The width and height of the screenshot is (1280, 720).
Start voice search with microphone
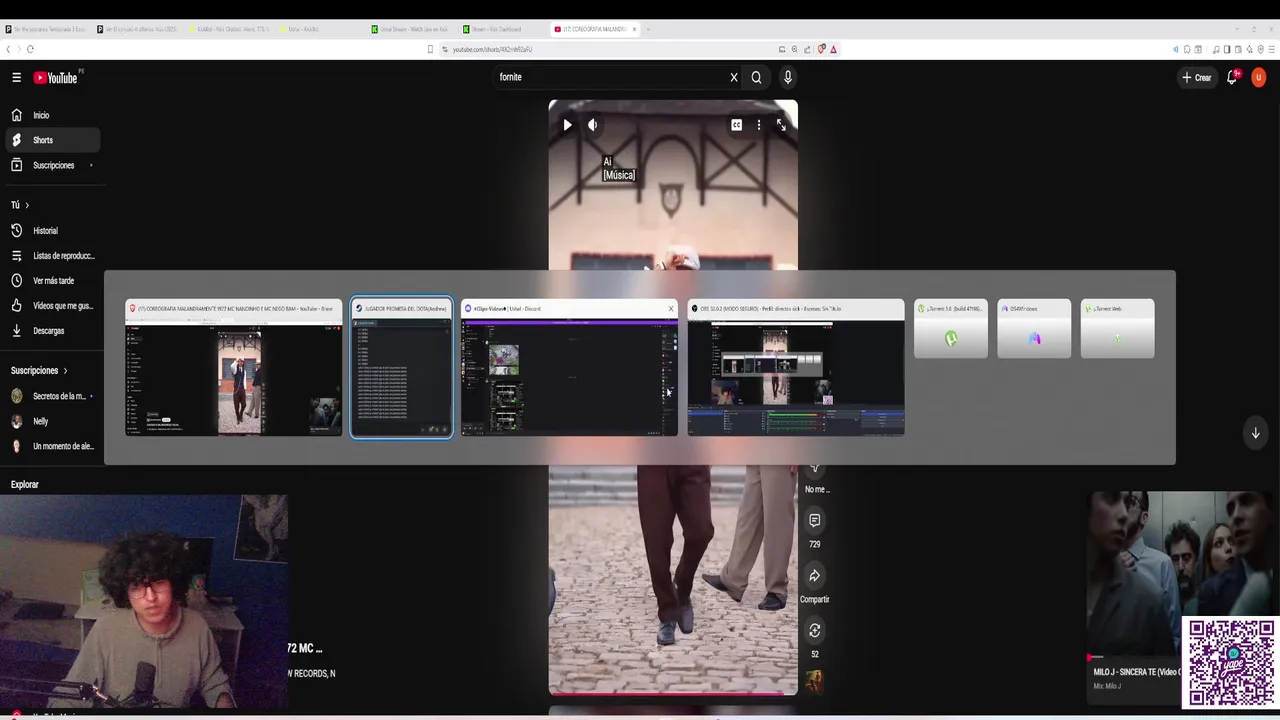click(x=788, y=77)
